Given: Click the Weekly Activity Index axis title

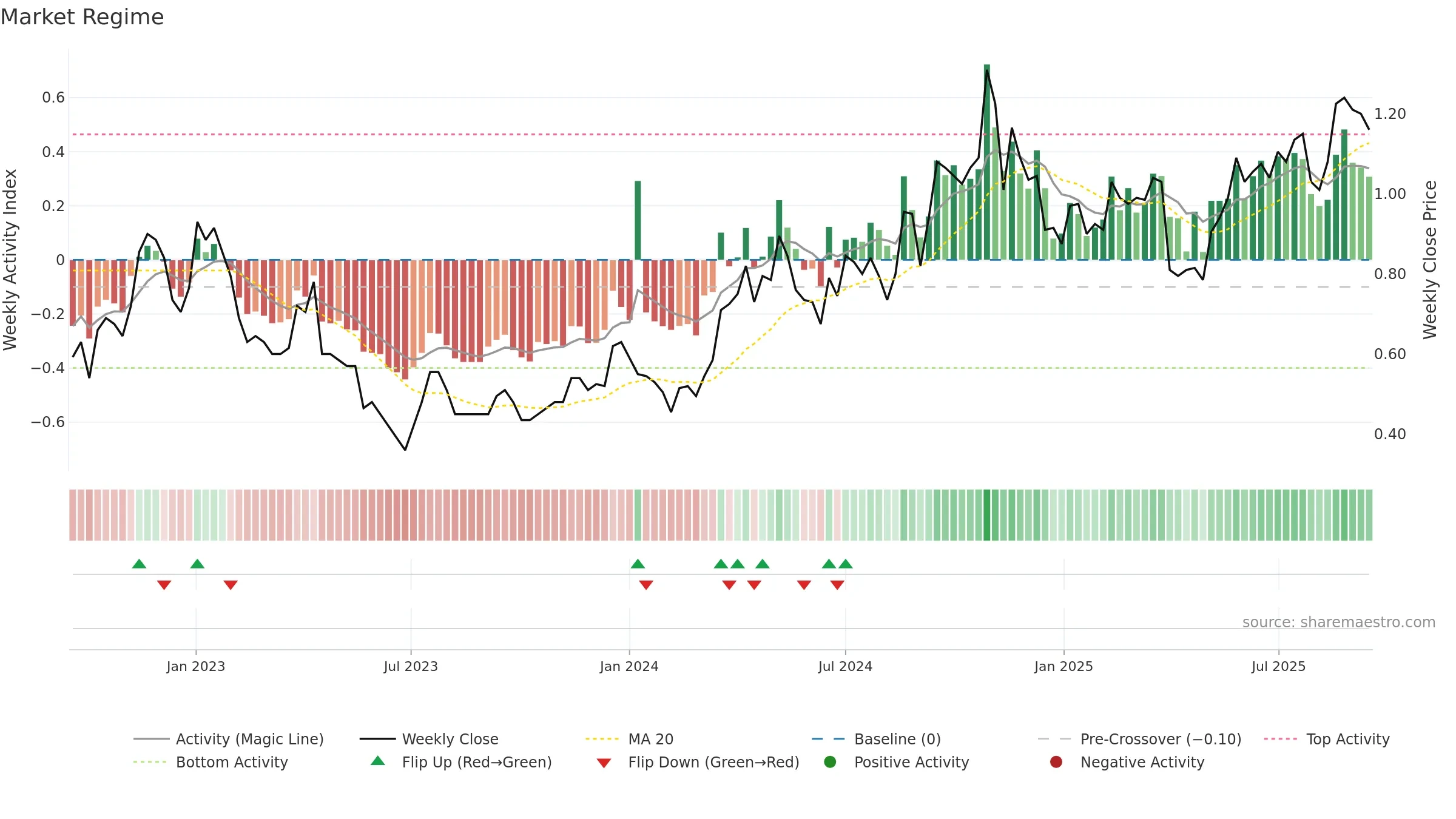Looking at the screenshot, I should coord(10,260).
